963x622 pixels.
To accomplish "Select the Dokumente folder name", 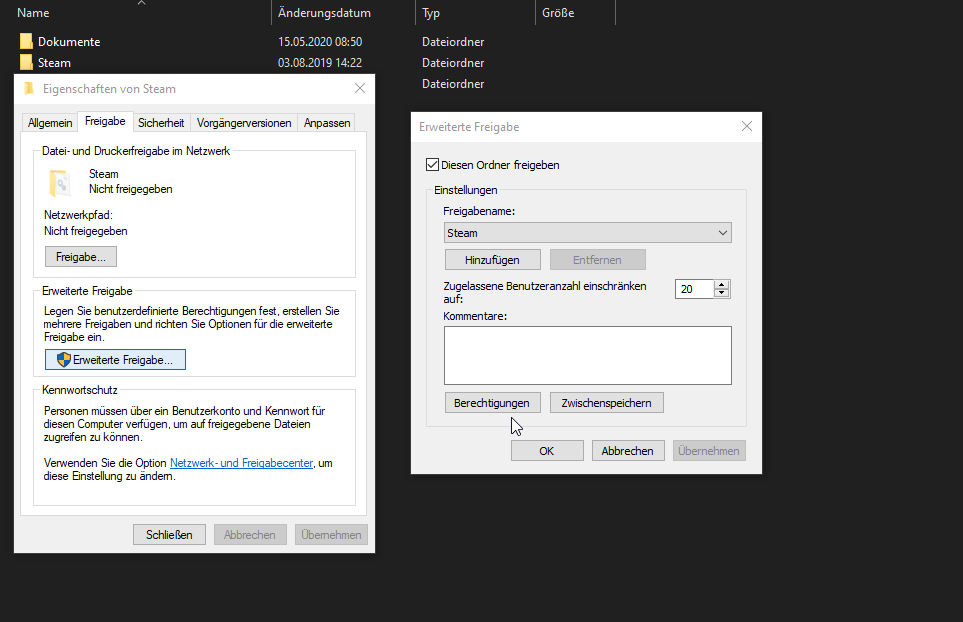I will coord(69,42).
